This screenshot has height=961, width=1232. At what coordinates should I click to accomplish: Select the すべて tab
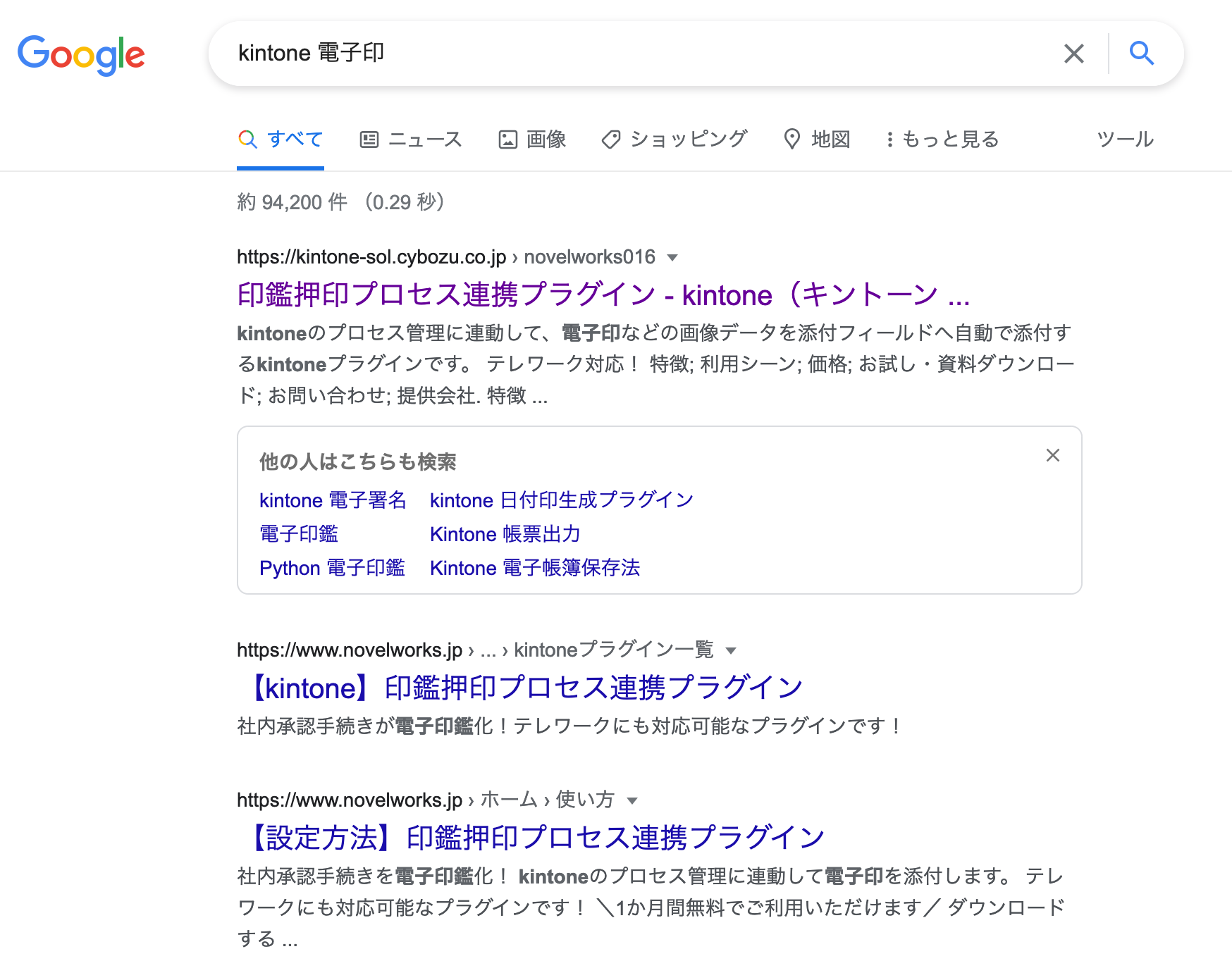(281, 139)
